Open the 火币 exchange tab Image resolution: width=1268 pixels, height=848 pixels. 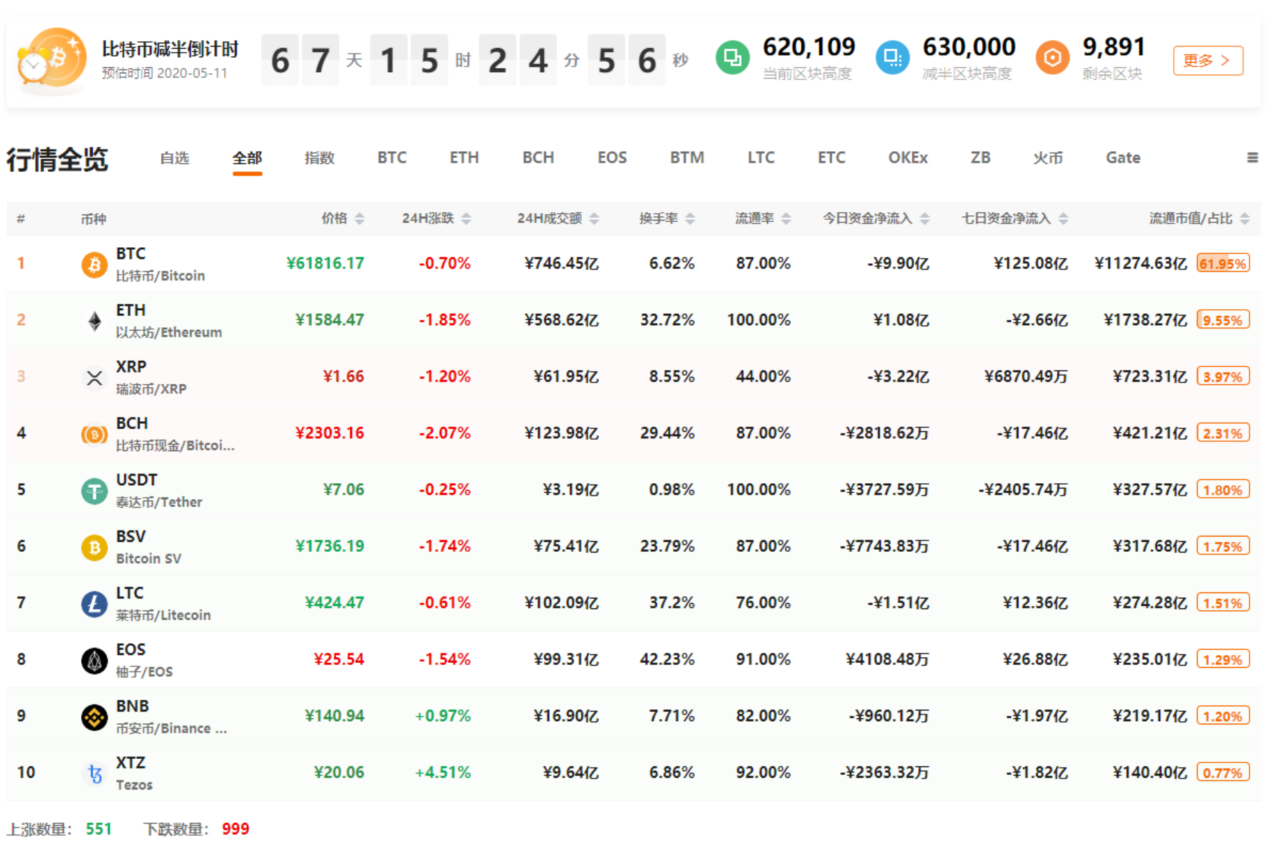tap(1048, 158)
